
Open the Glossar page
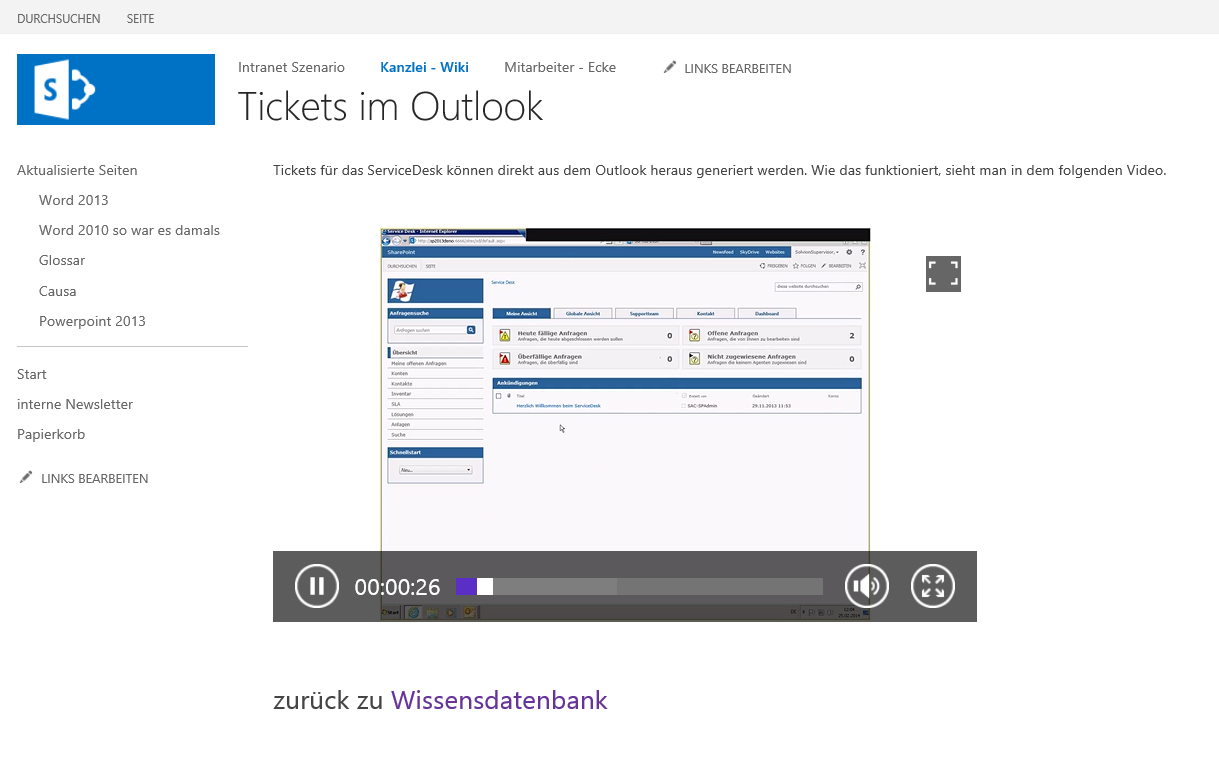tap(62, 260)
